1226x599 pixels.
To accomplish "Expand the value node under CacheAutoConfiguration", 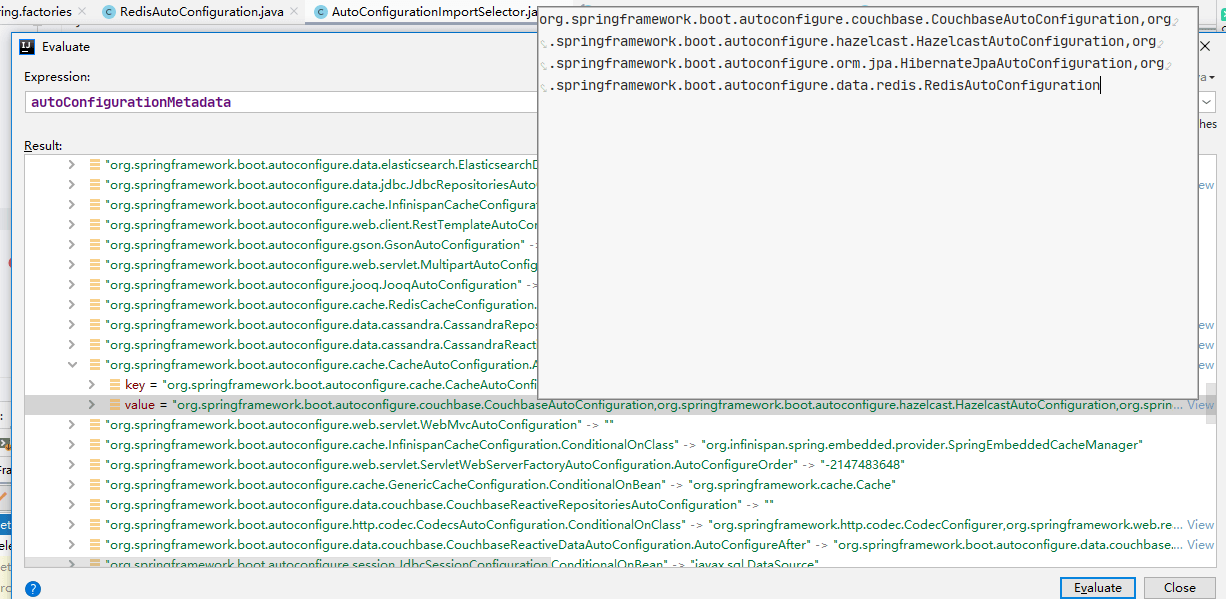I will [92, 405].
